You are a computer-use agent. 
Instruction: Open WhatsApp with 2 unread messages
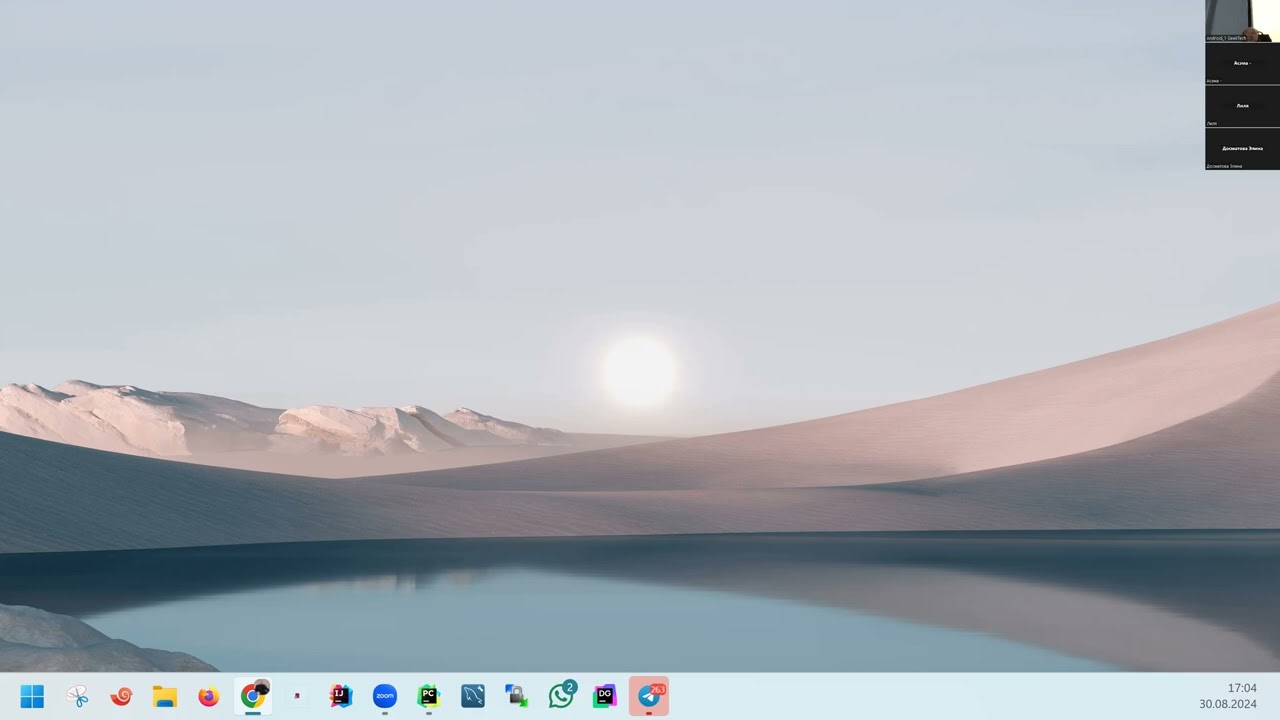[561, 697]
